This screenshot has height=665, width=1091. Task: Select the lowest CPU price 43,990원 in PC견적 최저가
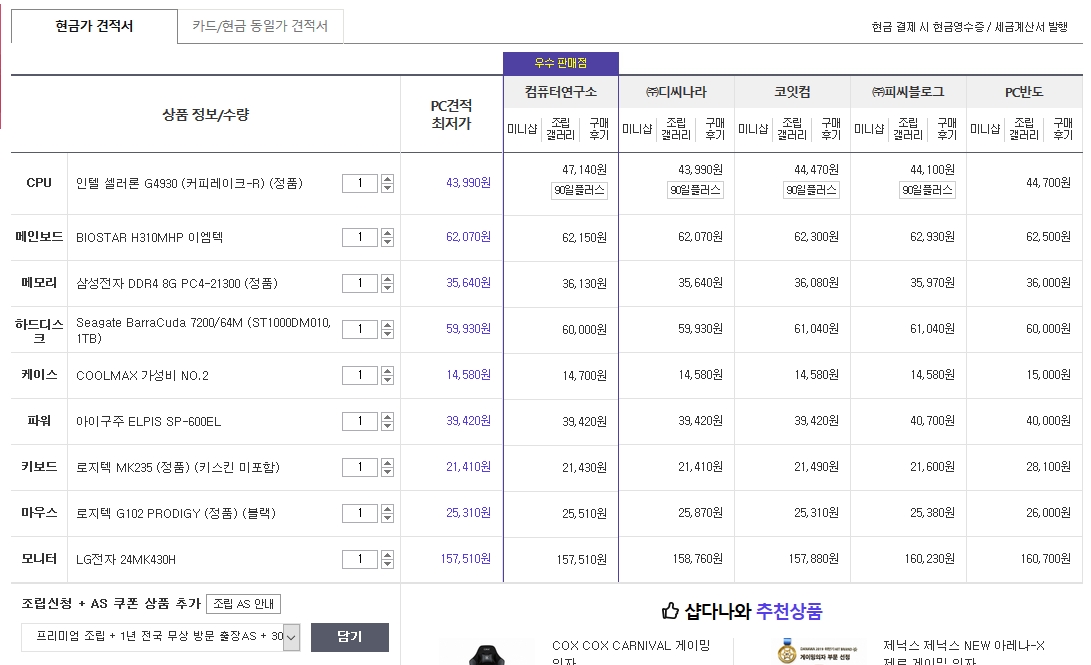[468, 183]
